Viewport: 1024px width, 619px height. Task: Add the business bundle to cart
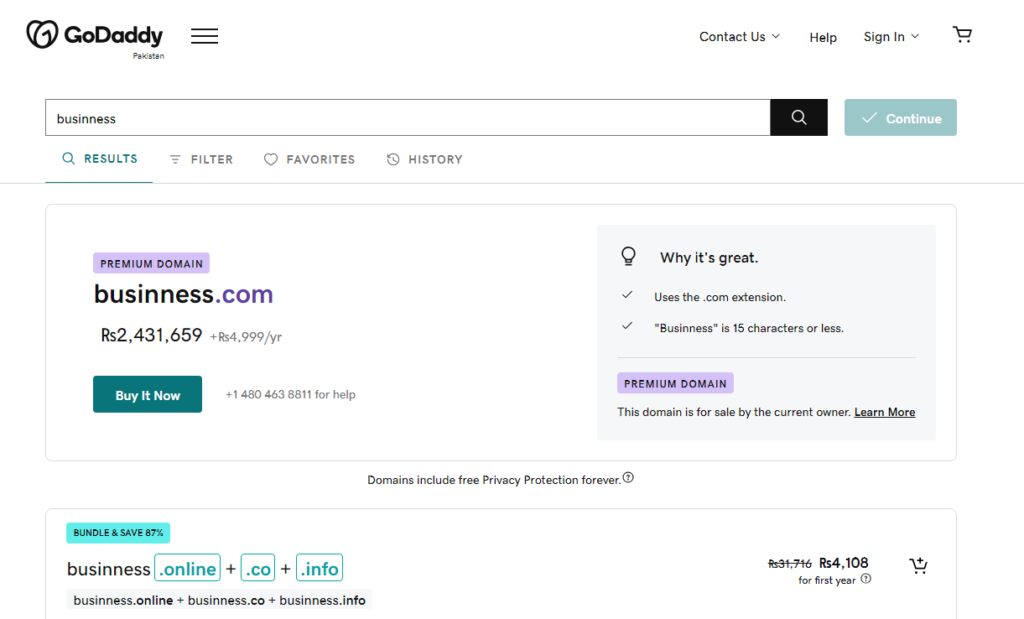tap(918, 565)
